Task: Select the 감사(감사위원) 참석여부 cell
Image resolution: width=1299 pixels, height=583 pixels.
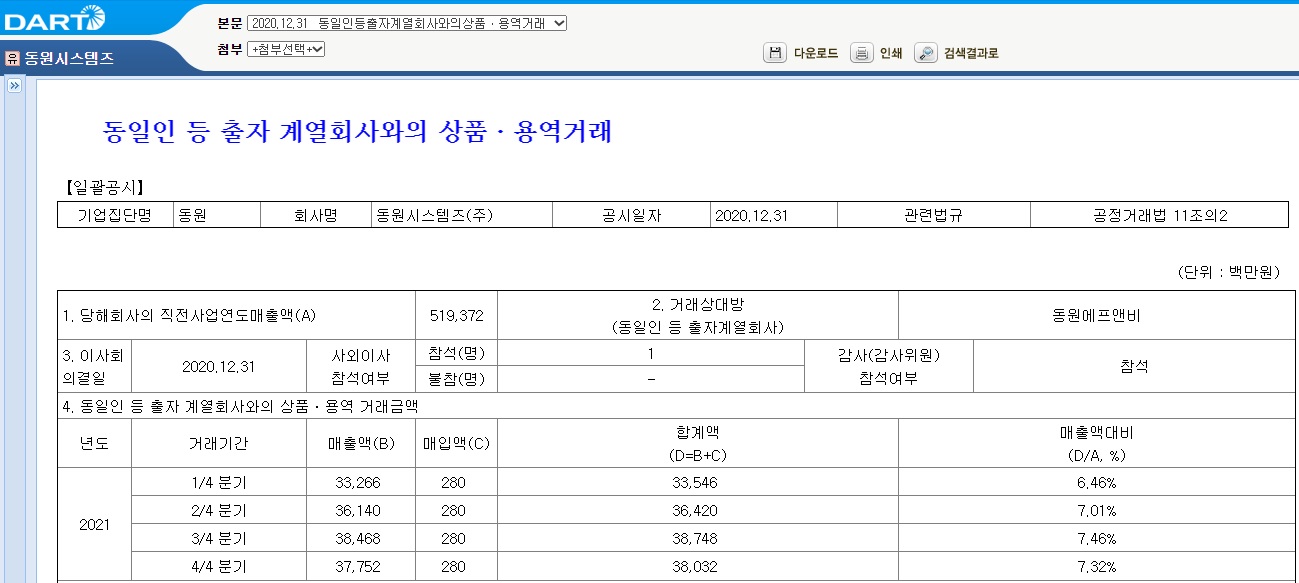Action: point(889,366)
